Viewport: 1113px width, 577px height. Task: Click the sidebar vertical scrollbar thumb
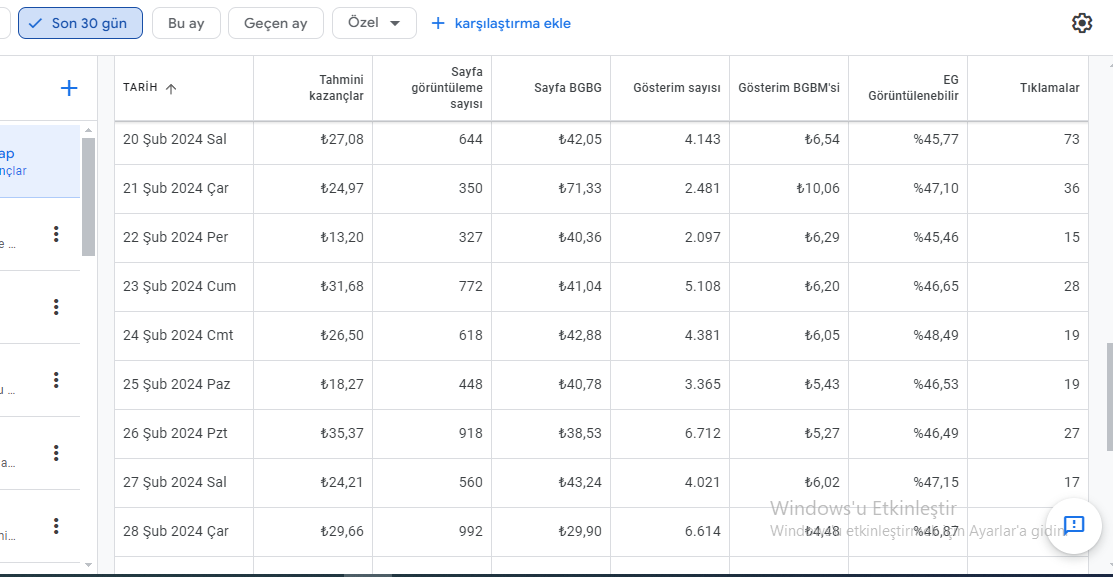tap(88, 197)
